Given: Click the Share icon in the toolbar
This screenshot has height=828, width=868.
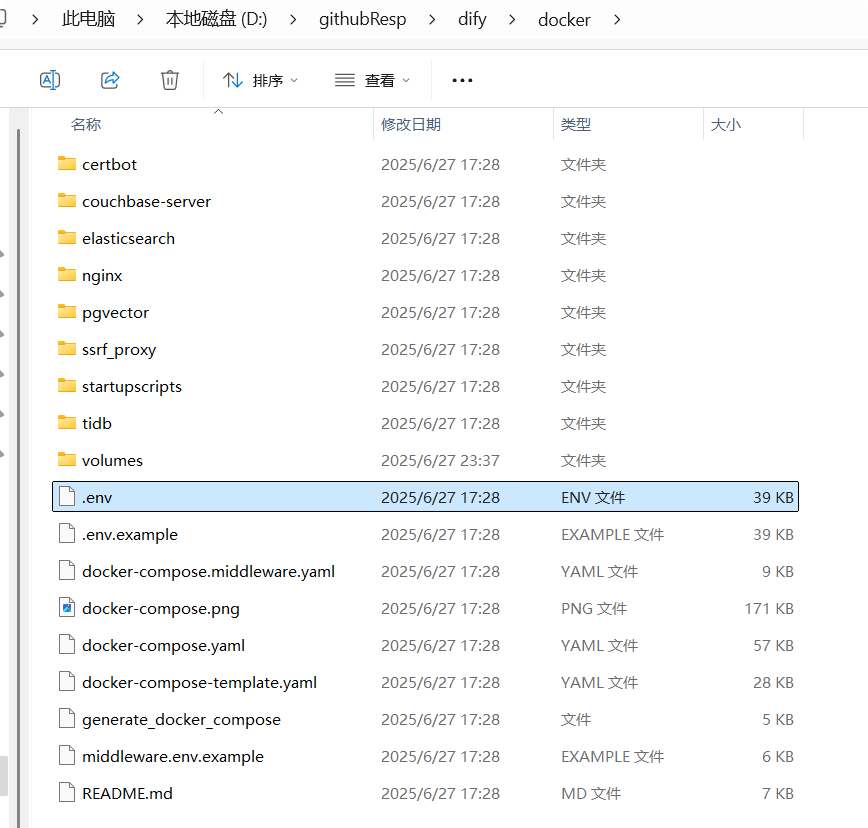Looking at the screenshot, I should coord(110,80).
